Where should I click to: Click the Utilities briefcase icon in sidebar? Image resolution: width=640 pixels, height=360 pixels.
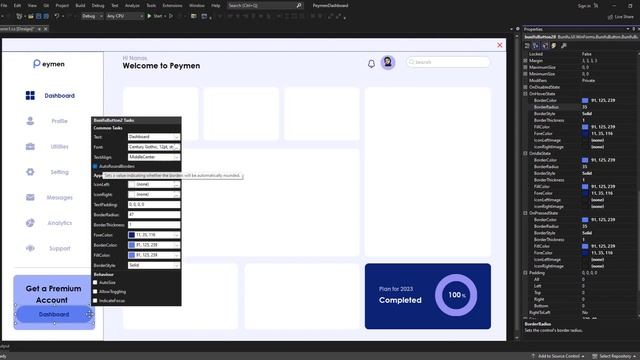[30, 147]
